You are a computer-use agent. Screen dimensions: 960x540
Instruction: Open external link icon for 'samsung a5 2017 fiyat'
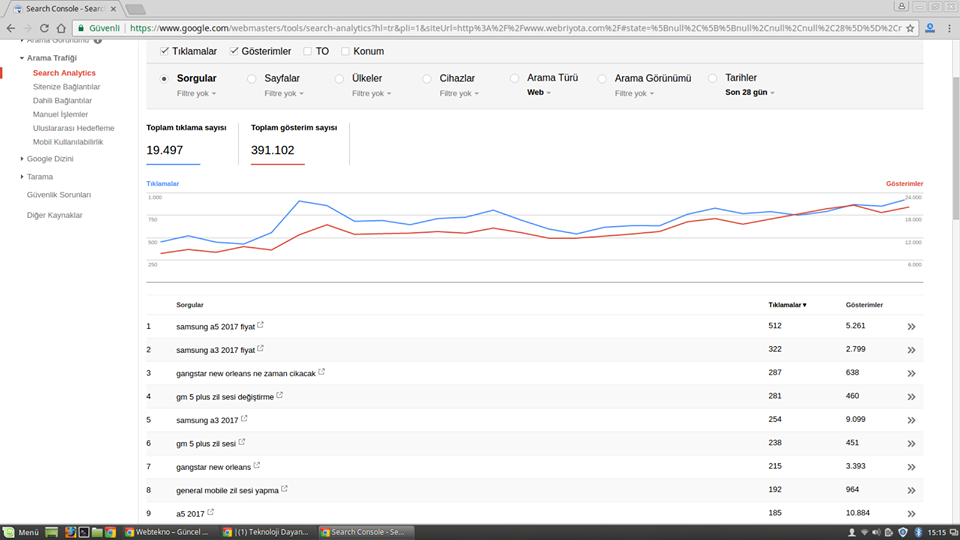(x=260, y=325)
